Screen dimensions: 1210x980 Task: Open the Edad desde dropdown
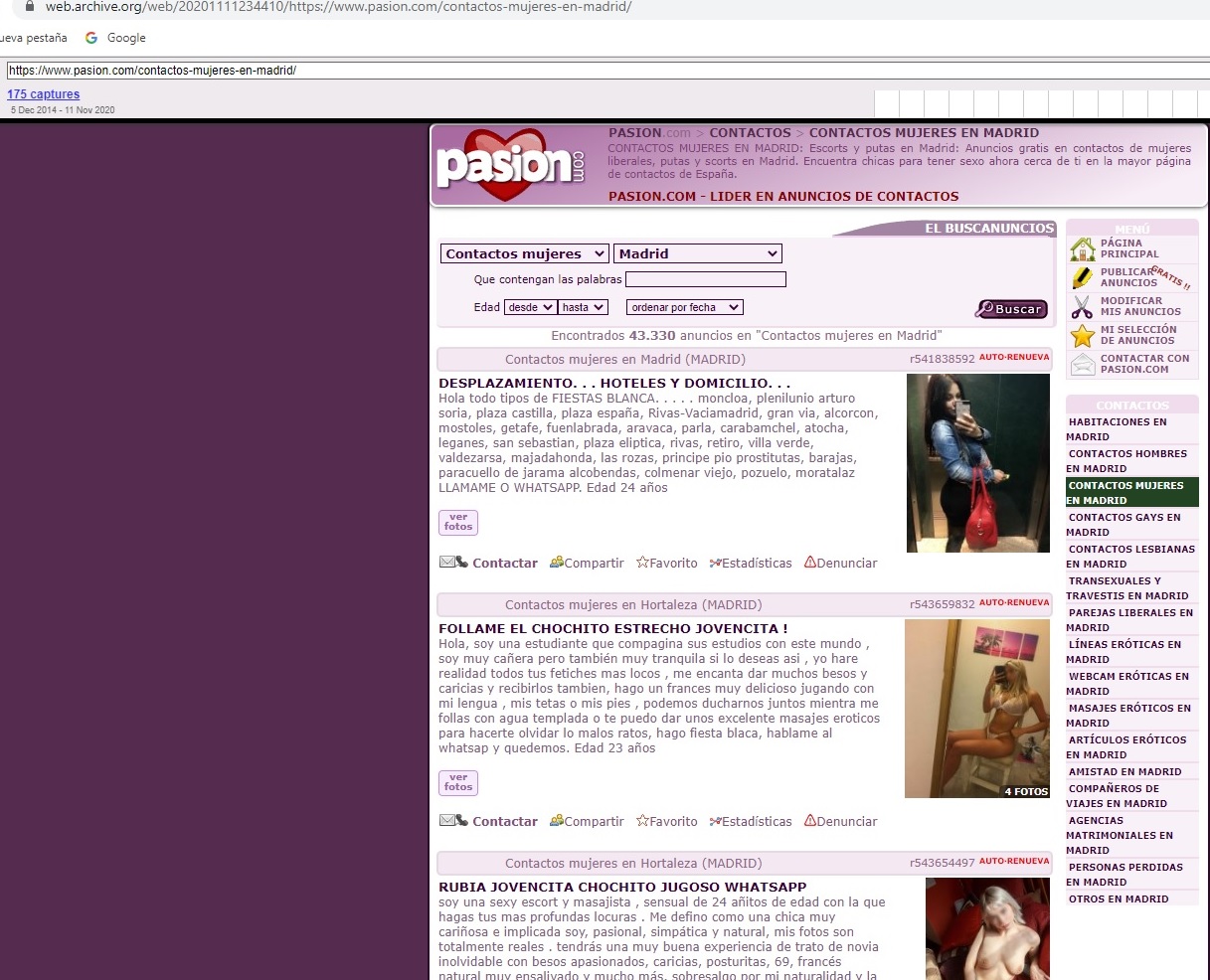tap(530, 307)
